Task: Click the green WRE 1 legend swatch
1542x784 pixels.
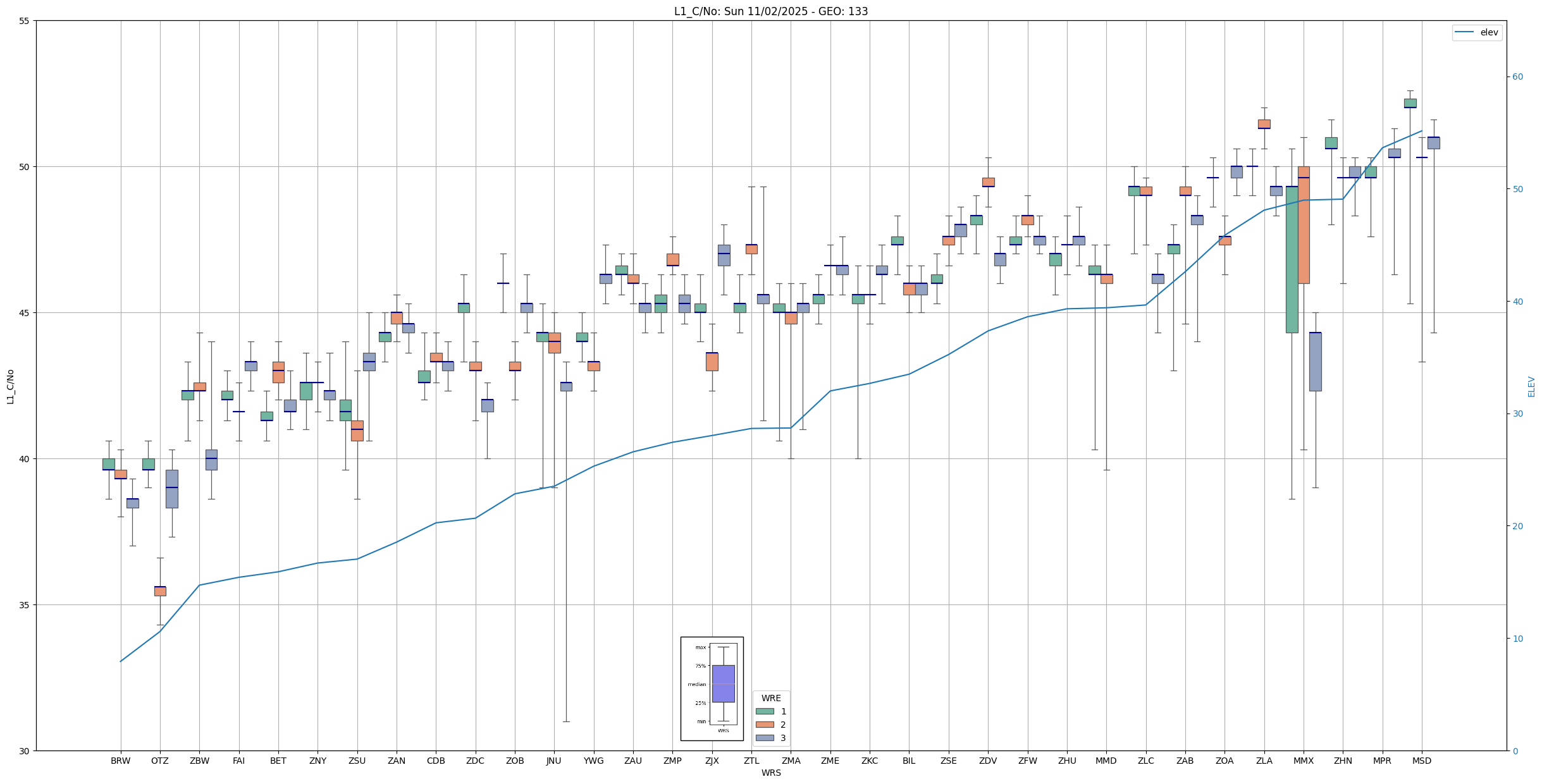Action: 764,711
